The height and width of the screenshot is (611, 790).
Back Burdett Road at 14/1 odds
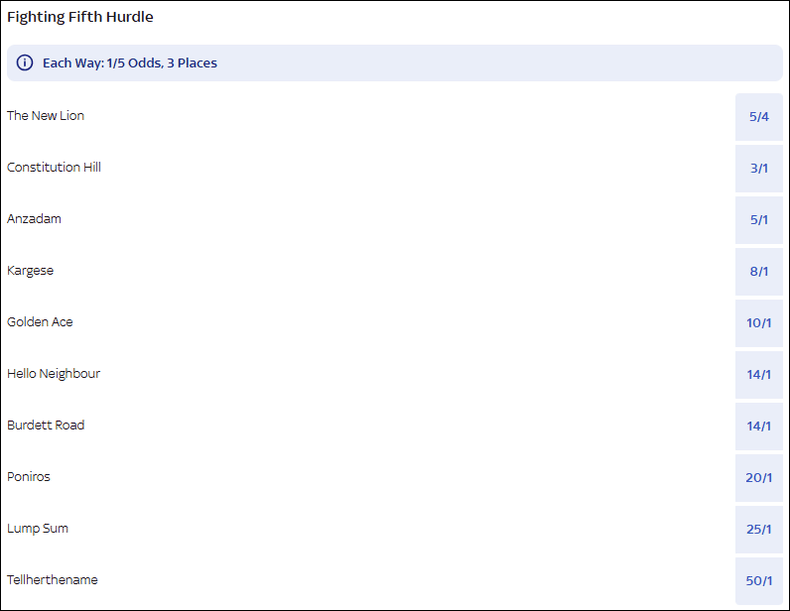759,426
